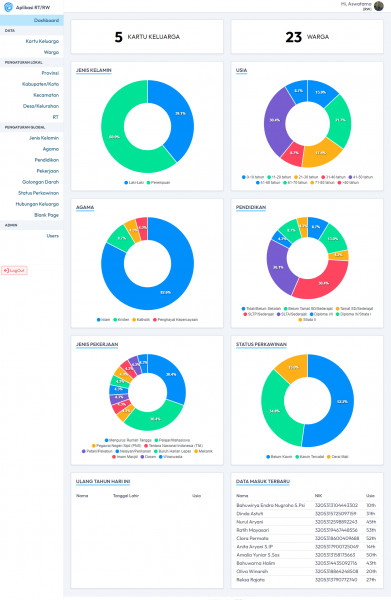Open Kartu Keluarga in the sidebar menu
Viewport: 391px width, 600px height.
tap(42, 41)
